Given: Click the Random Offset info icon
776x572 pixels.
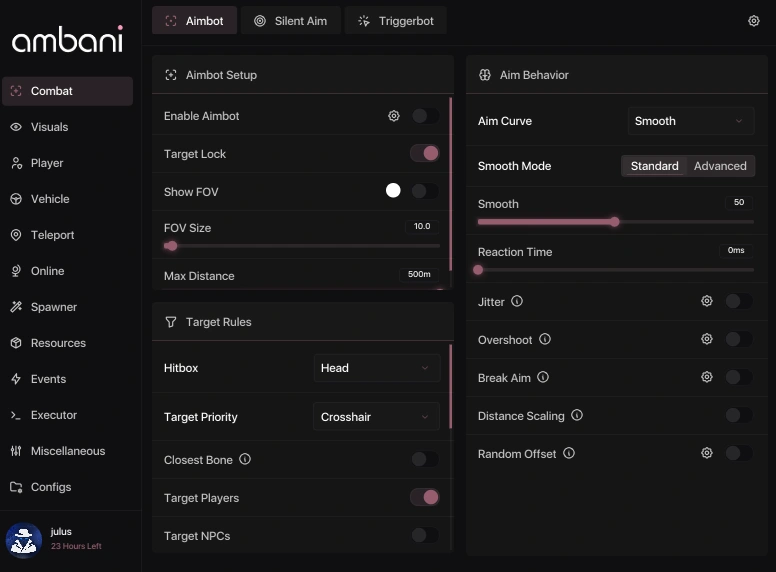Looking at the screenshot, I should coord(569,453).
